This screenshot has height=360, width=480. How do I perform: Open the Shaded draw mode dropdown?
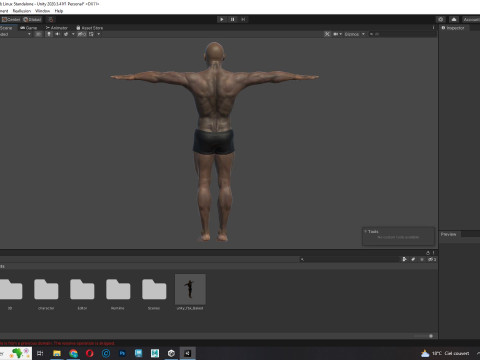(x=15, y=34)
